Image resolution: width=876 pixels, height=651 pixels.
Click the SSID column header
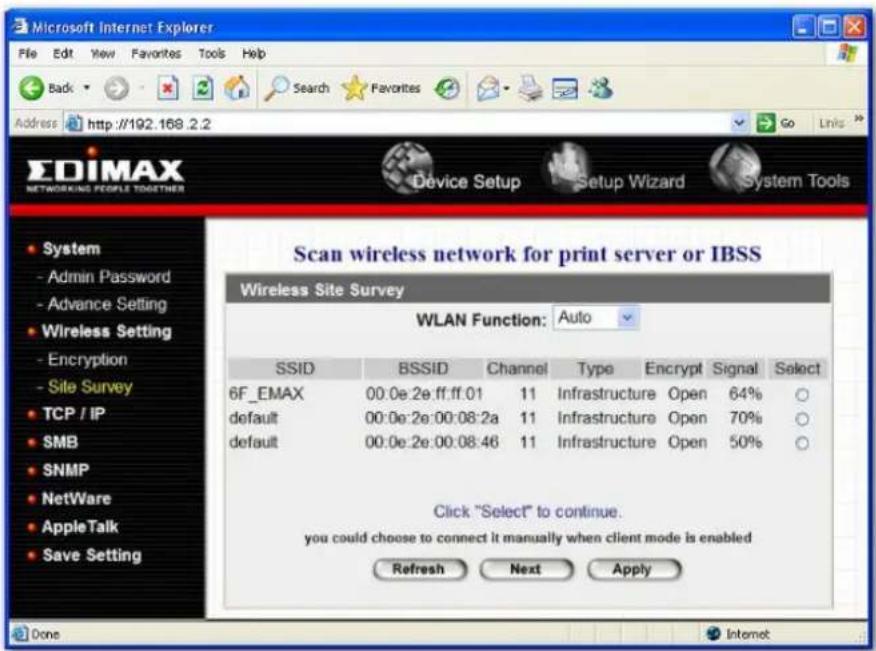tap(295, 369)
